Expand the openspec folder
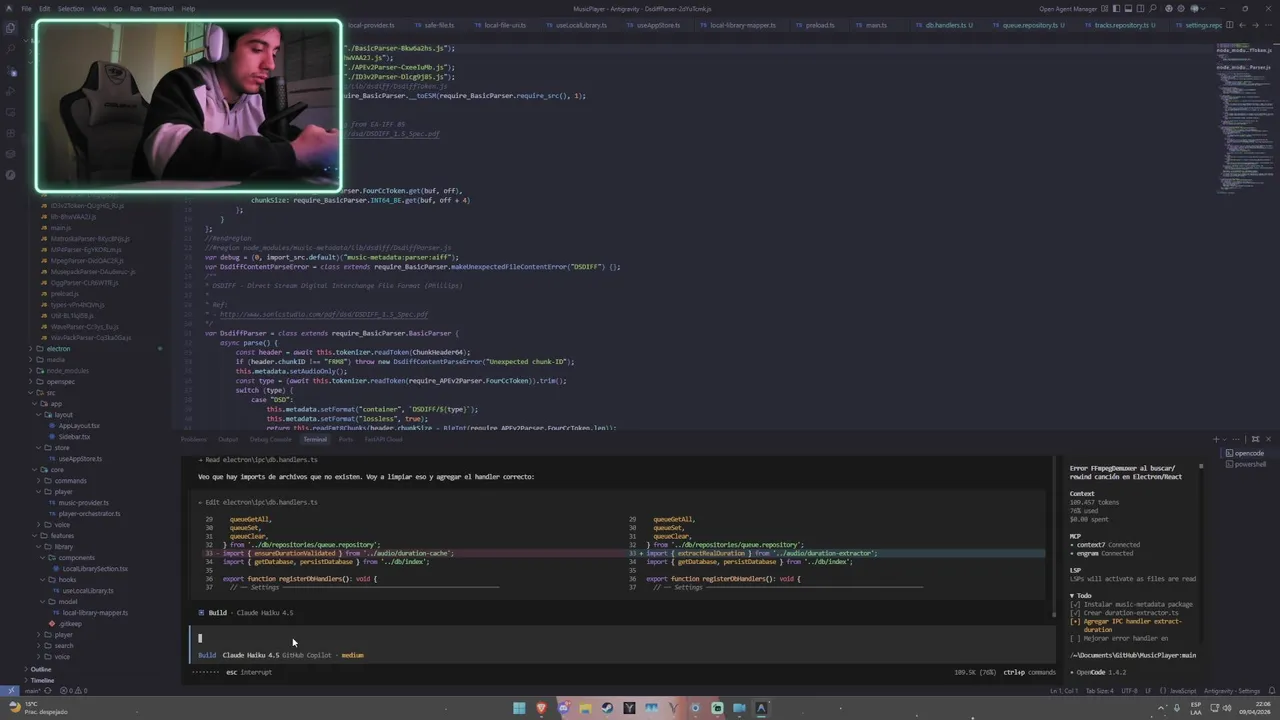Viewport: 1280px width, 720px height. 60,381
